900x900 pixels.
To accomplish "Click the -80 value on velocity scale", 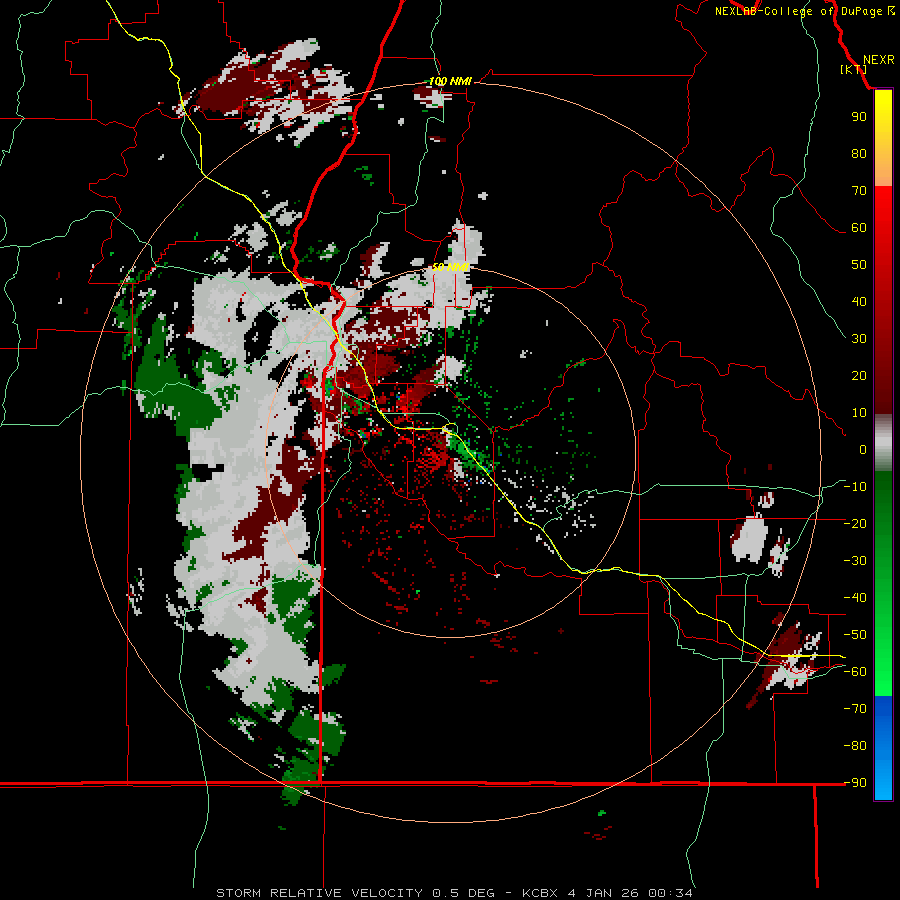I will pyautogui.click(x=855, y=746).
